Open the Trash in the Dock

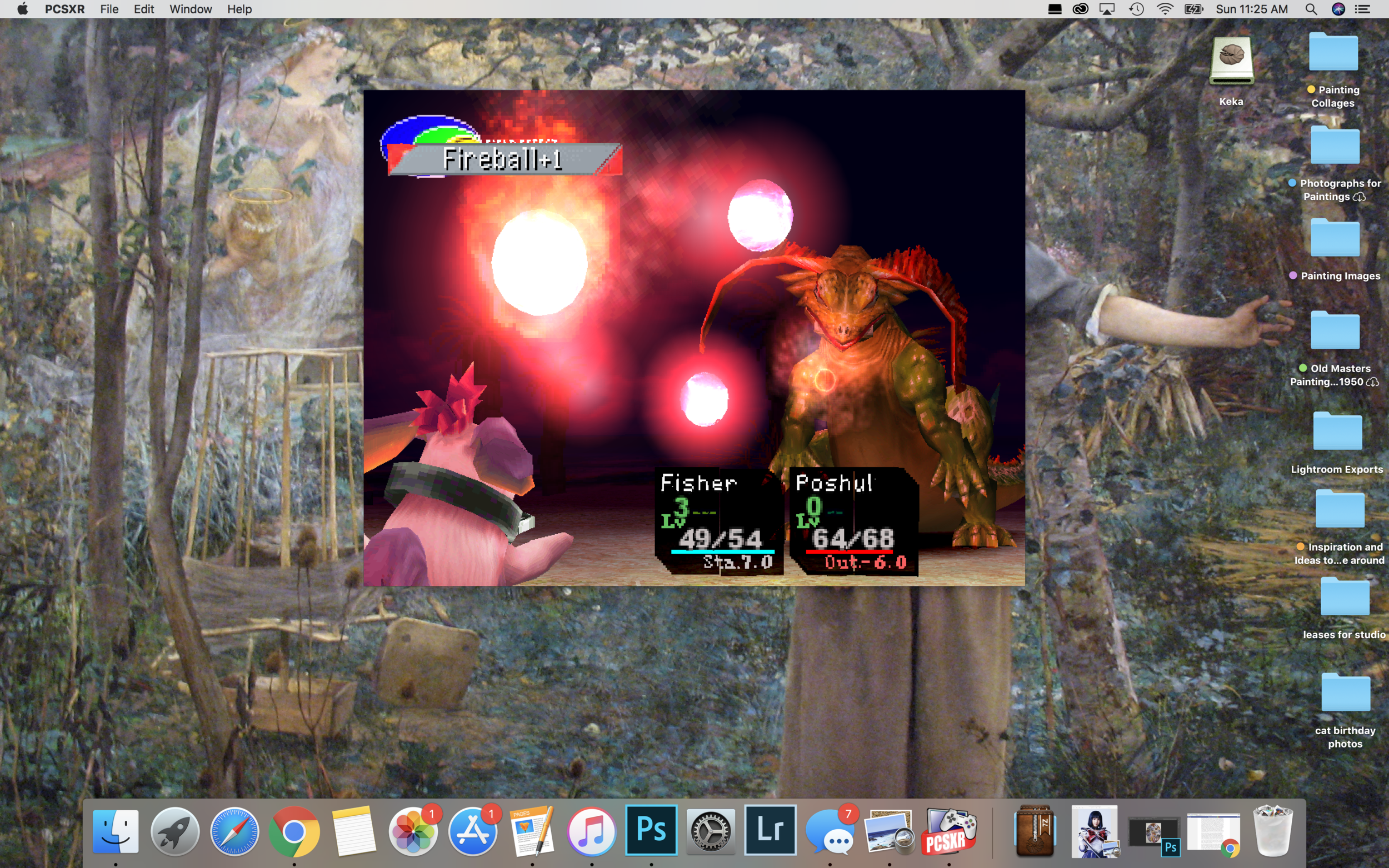[1273, 831]
